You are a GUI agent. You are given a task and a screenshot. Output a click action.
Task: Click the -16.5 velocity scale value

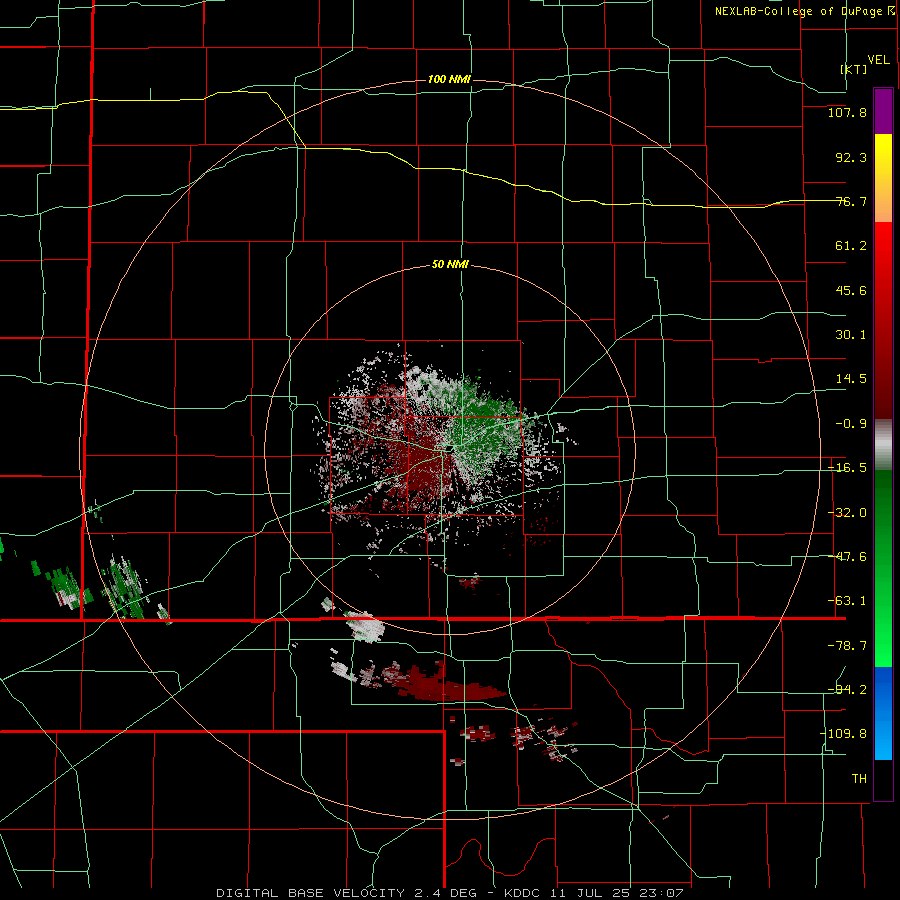click(x=847, y=468)
